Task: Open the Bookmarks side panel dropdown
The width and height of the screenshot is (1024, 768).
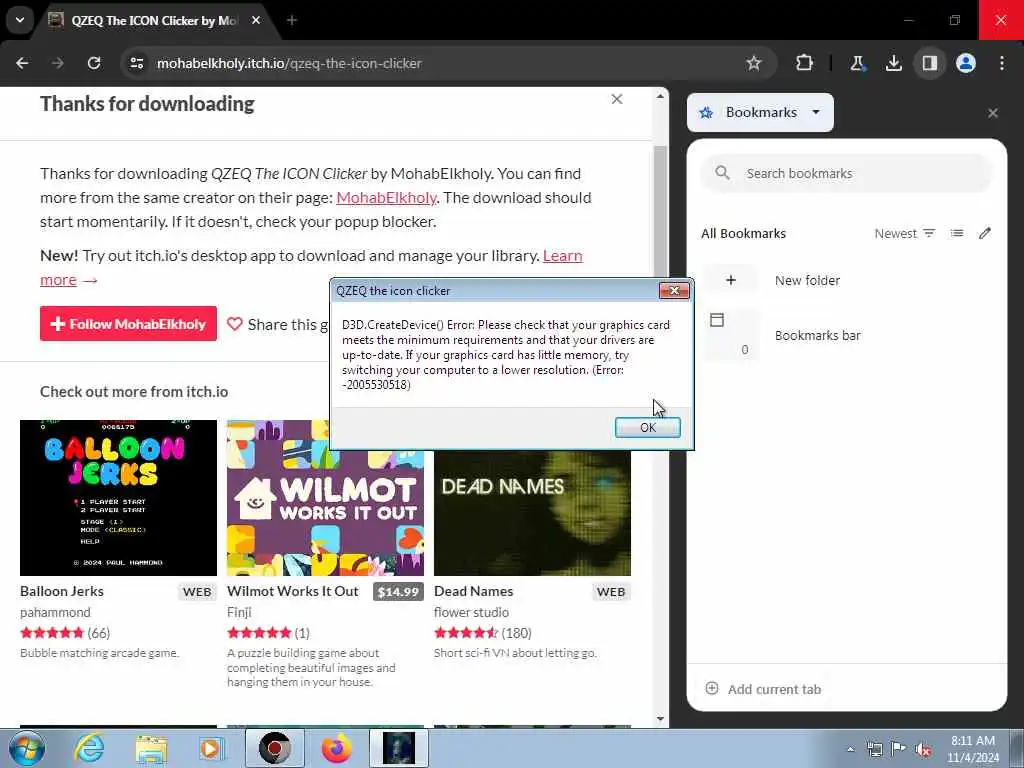Action: pos(760,112)
